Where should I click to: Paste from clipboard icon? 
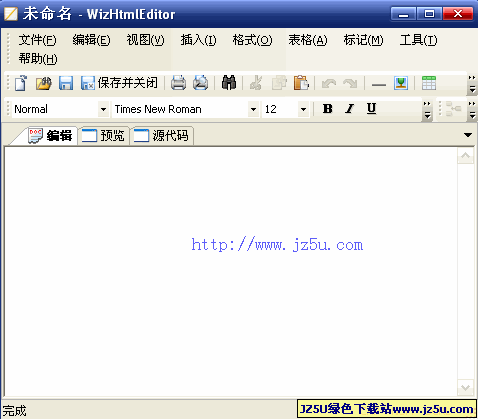tap(301, 83)
